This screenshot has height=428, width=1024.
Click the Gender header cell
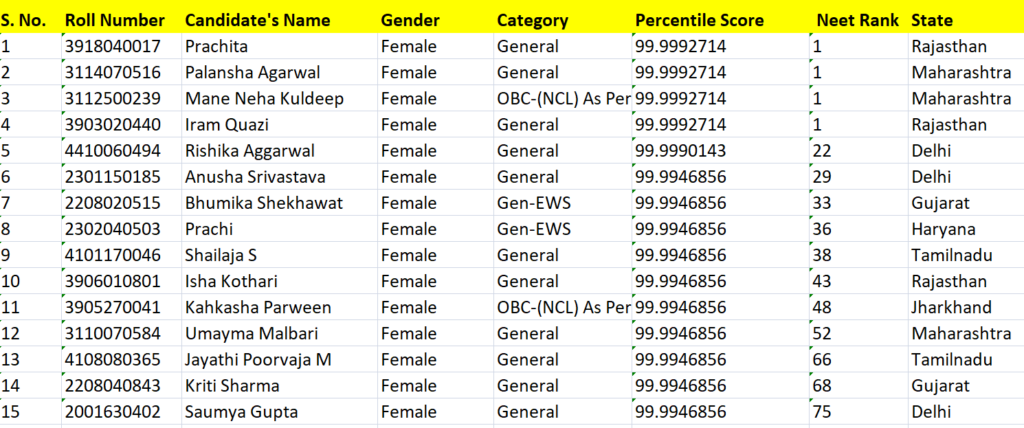click(436, 20)
